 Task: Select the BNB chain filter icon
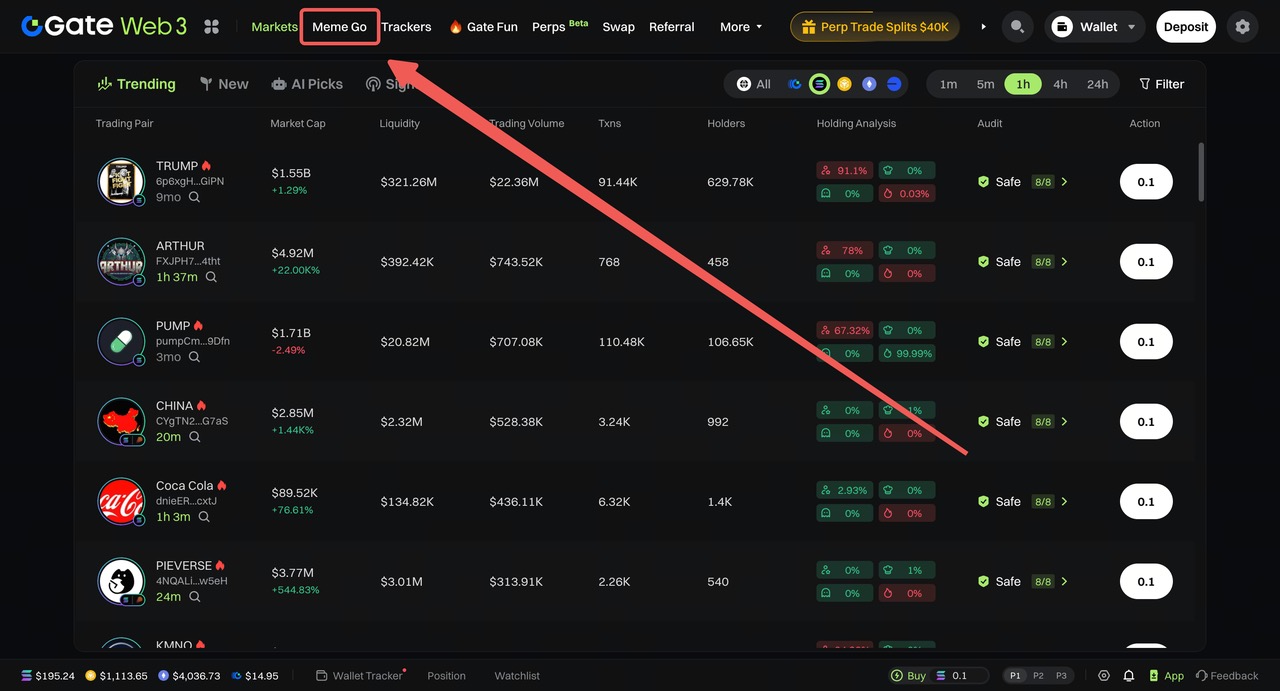[x=844, y=84]
